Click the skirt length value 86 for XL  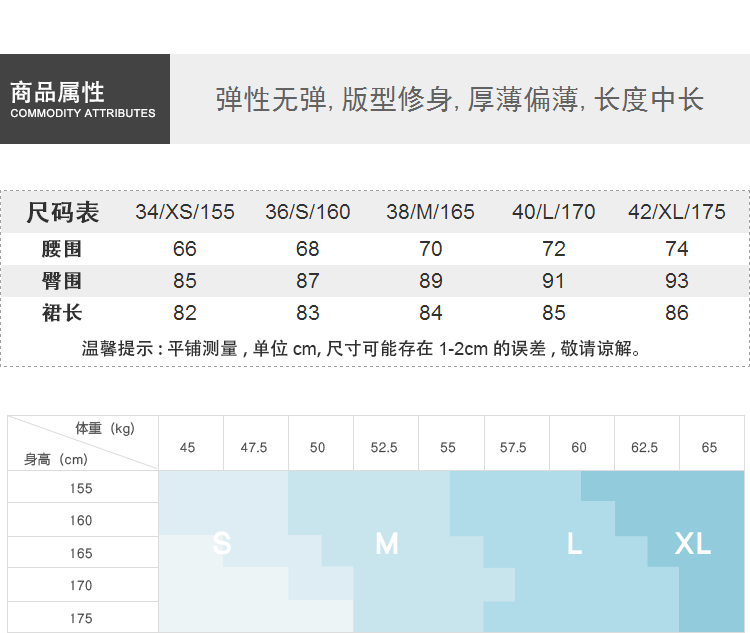pyautogui.click(x=677, y=313)
